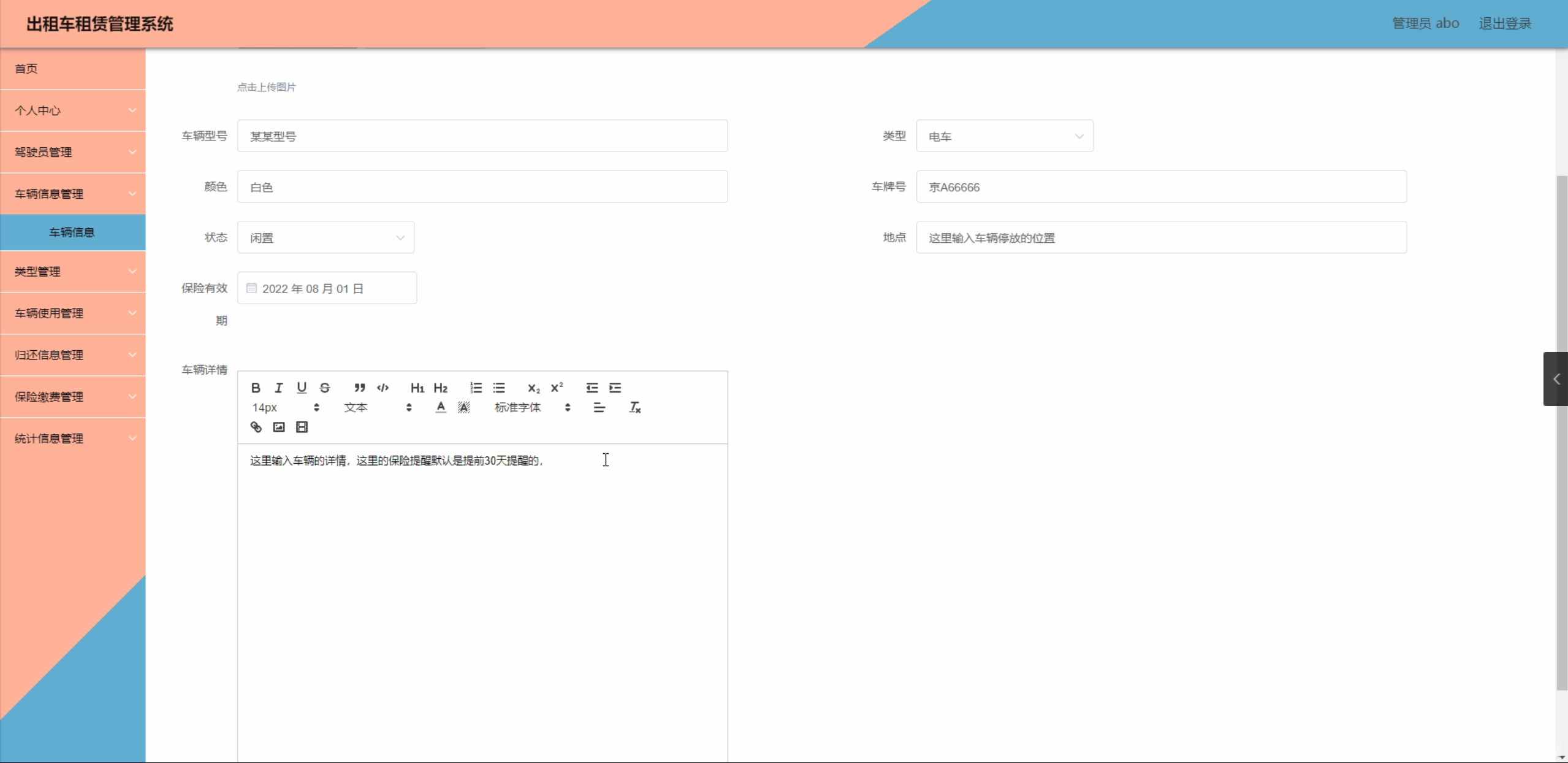The image size is (1568, 763).
Task: Open the 标准字体 font family selector
Action: [x=531, y=407]
